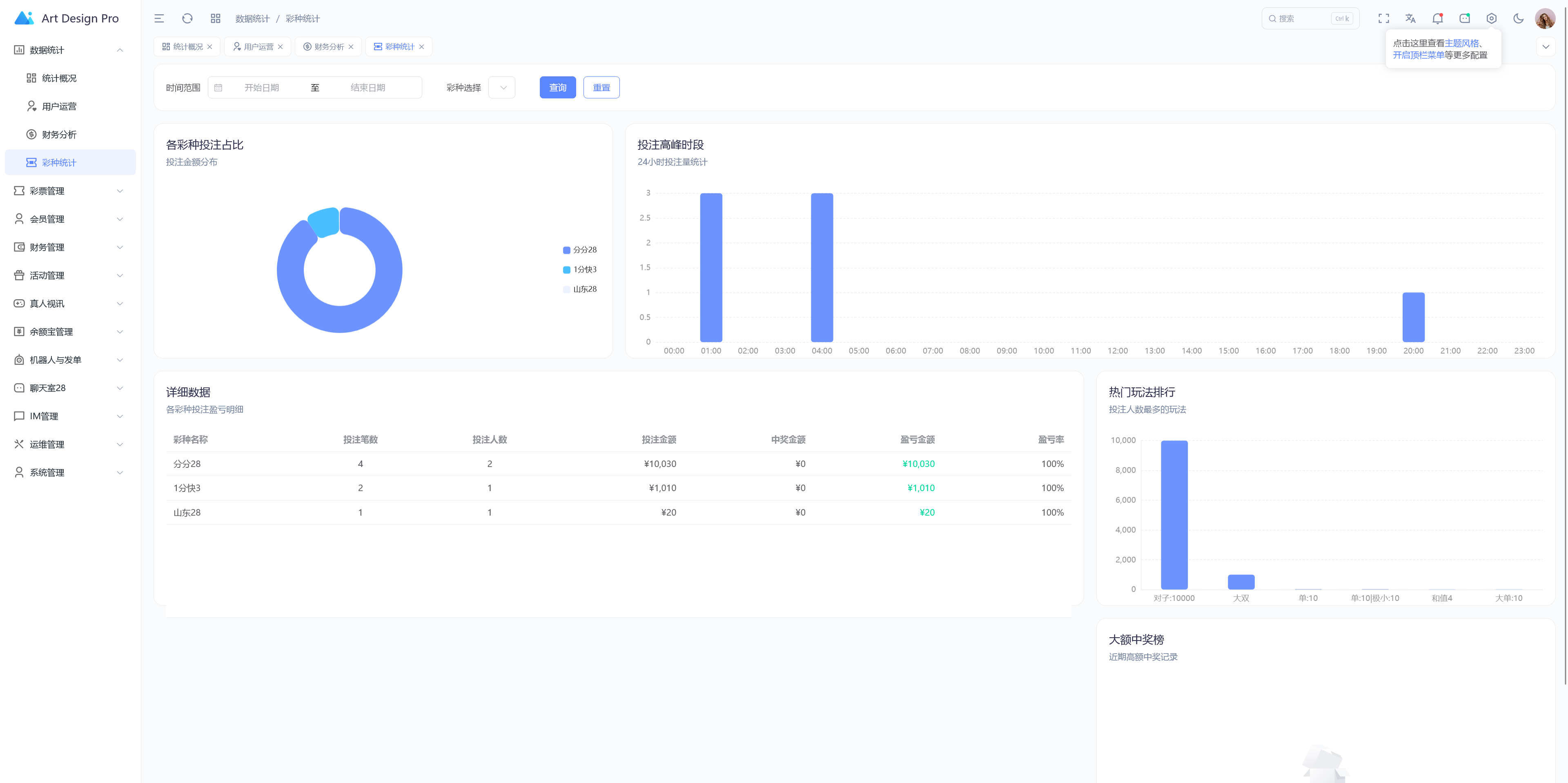Open the language translation icon
Image resolution: width=1568 pixels, height=783 pixels.
click(x=1410, y=18)
